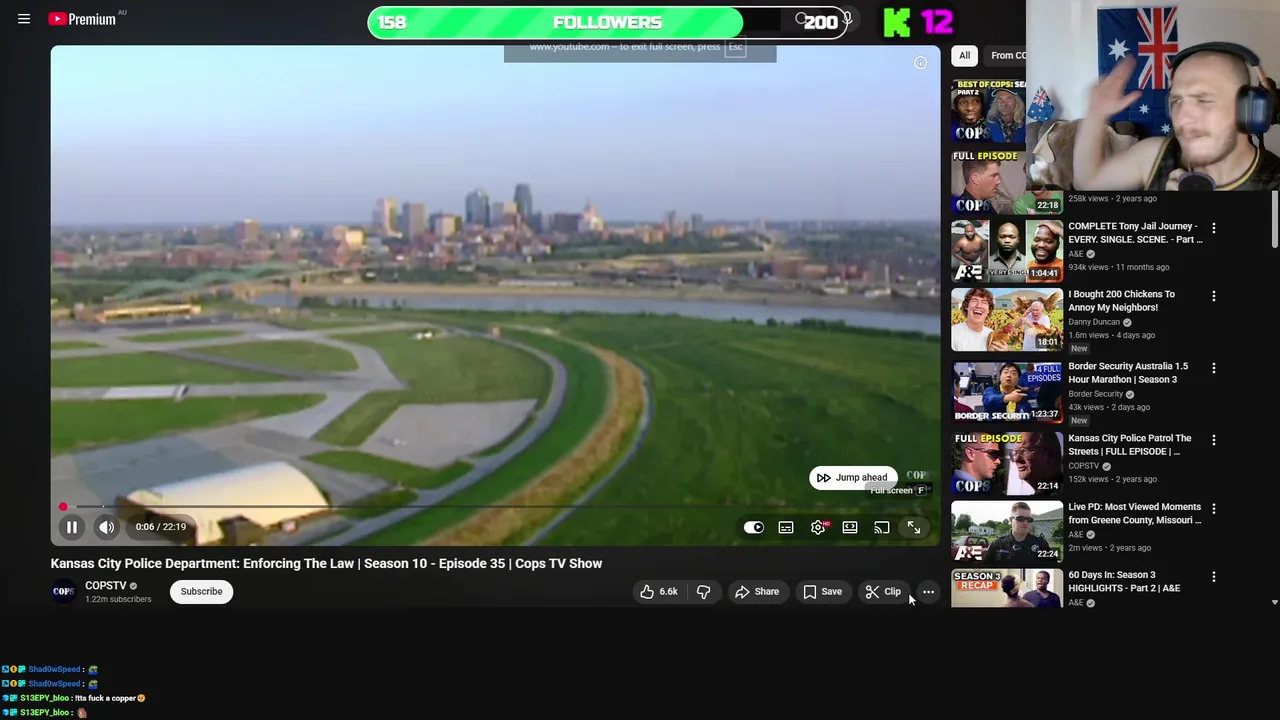Click the 6.6k like count

tap(668, 592)
